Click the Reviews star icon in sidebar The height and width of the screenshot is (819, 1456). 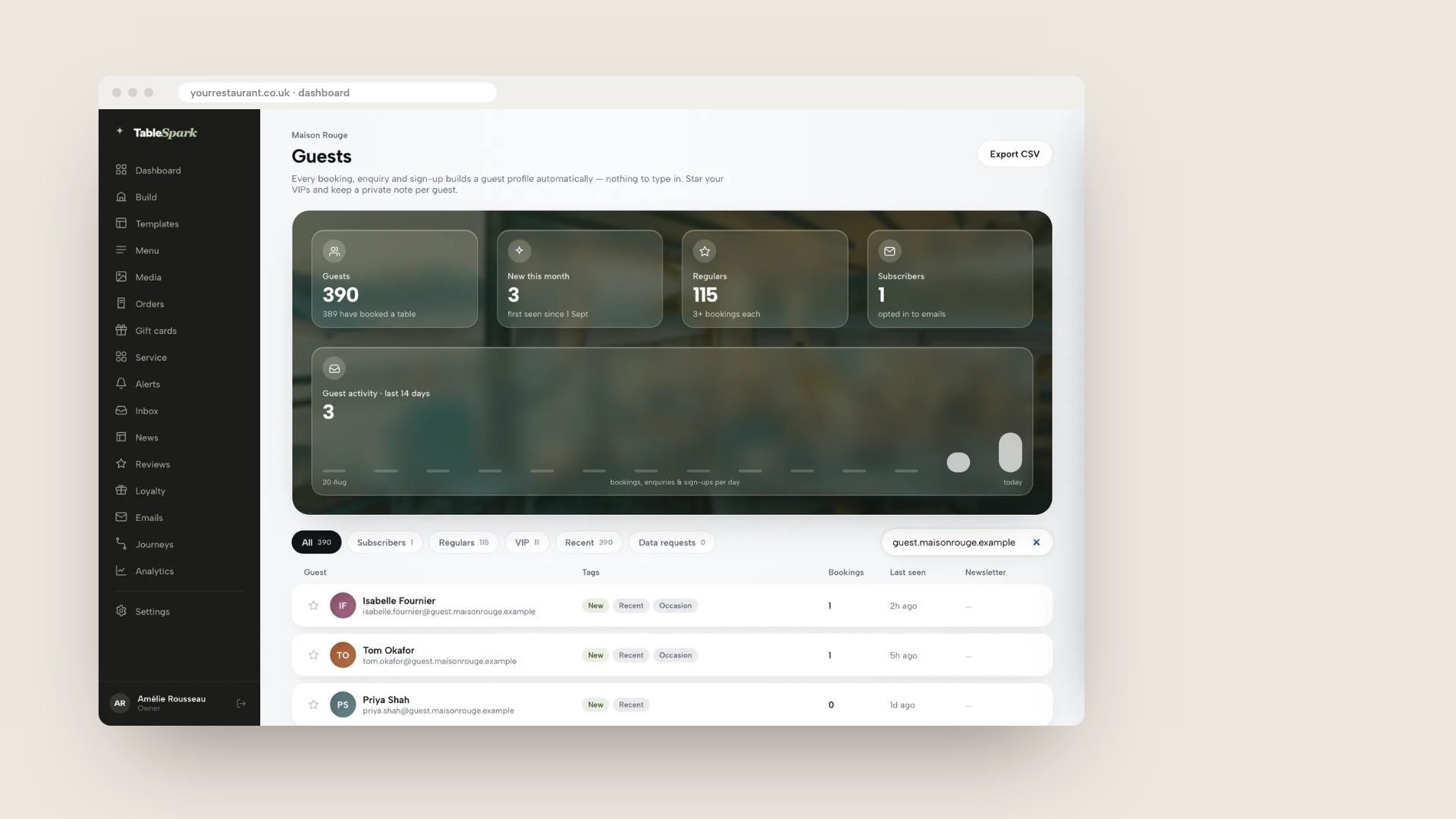(121, 463)
